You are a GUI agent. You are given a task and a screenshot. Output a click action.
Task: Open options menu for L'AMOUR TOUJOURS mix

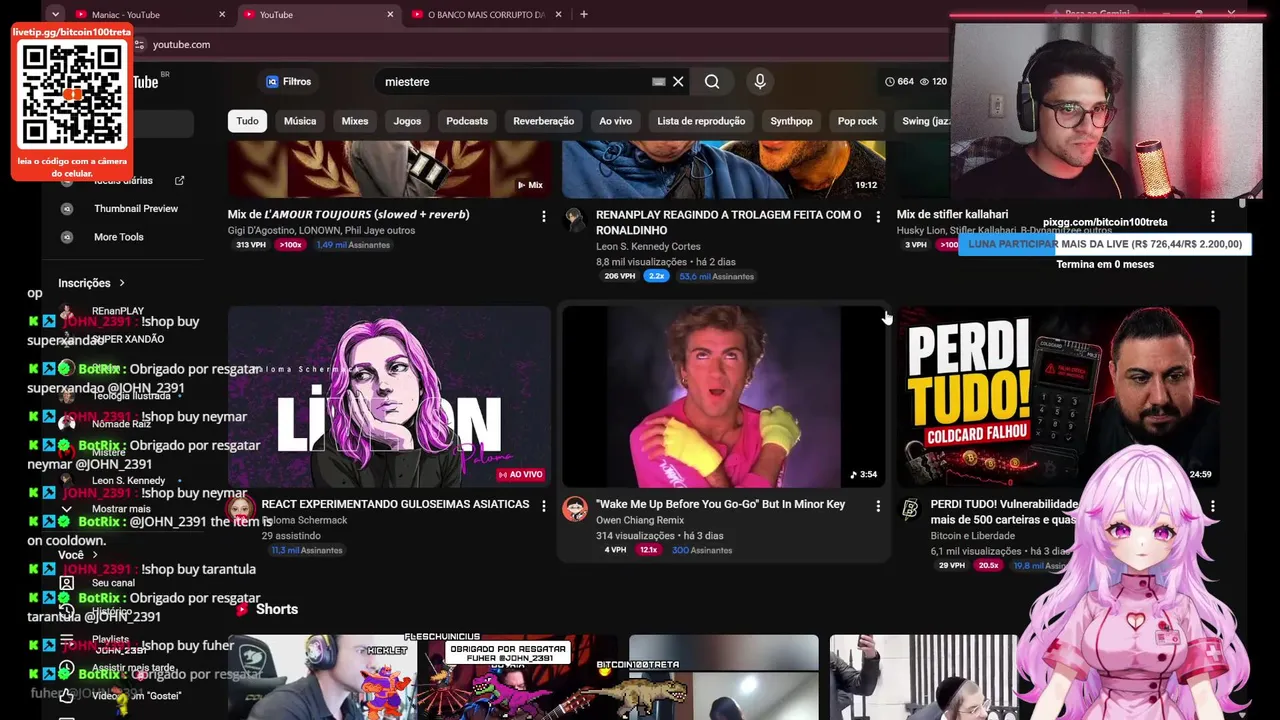point(544,216)
